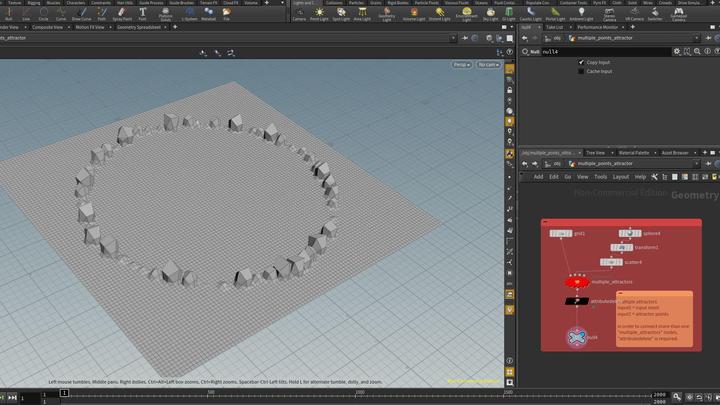
Task: Open the Geometry Spreadsheet tab dropdown arrow
Action: 165,28
